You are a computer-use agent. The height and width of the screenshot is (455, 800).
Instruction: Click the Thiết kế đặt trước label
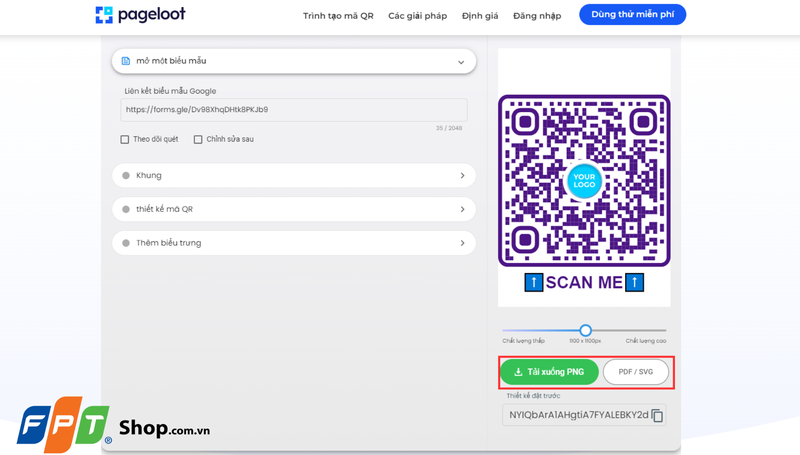click(x=533, y=396)
